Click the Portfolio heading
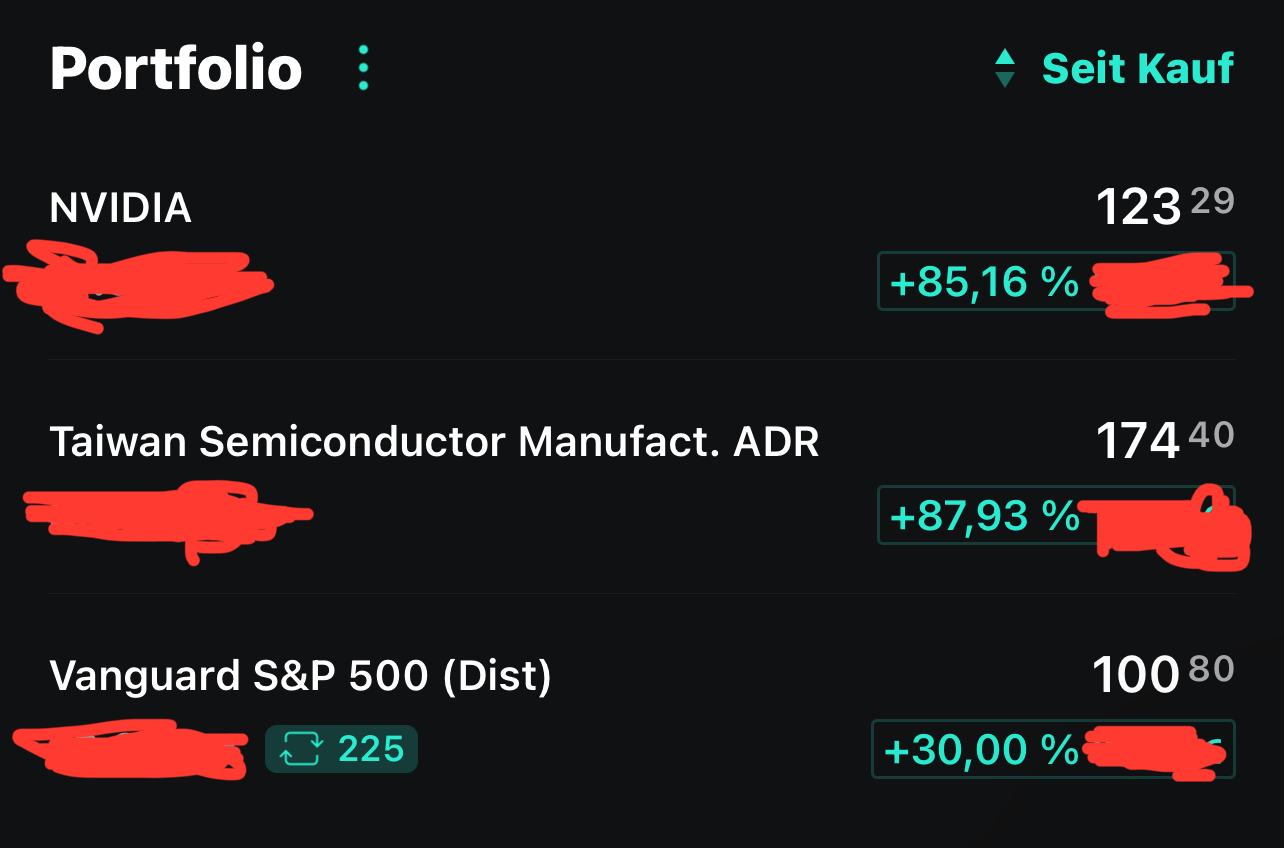Screen dimensions: 1284x848 pyautogui.click(x=176, y=68)
